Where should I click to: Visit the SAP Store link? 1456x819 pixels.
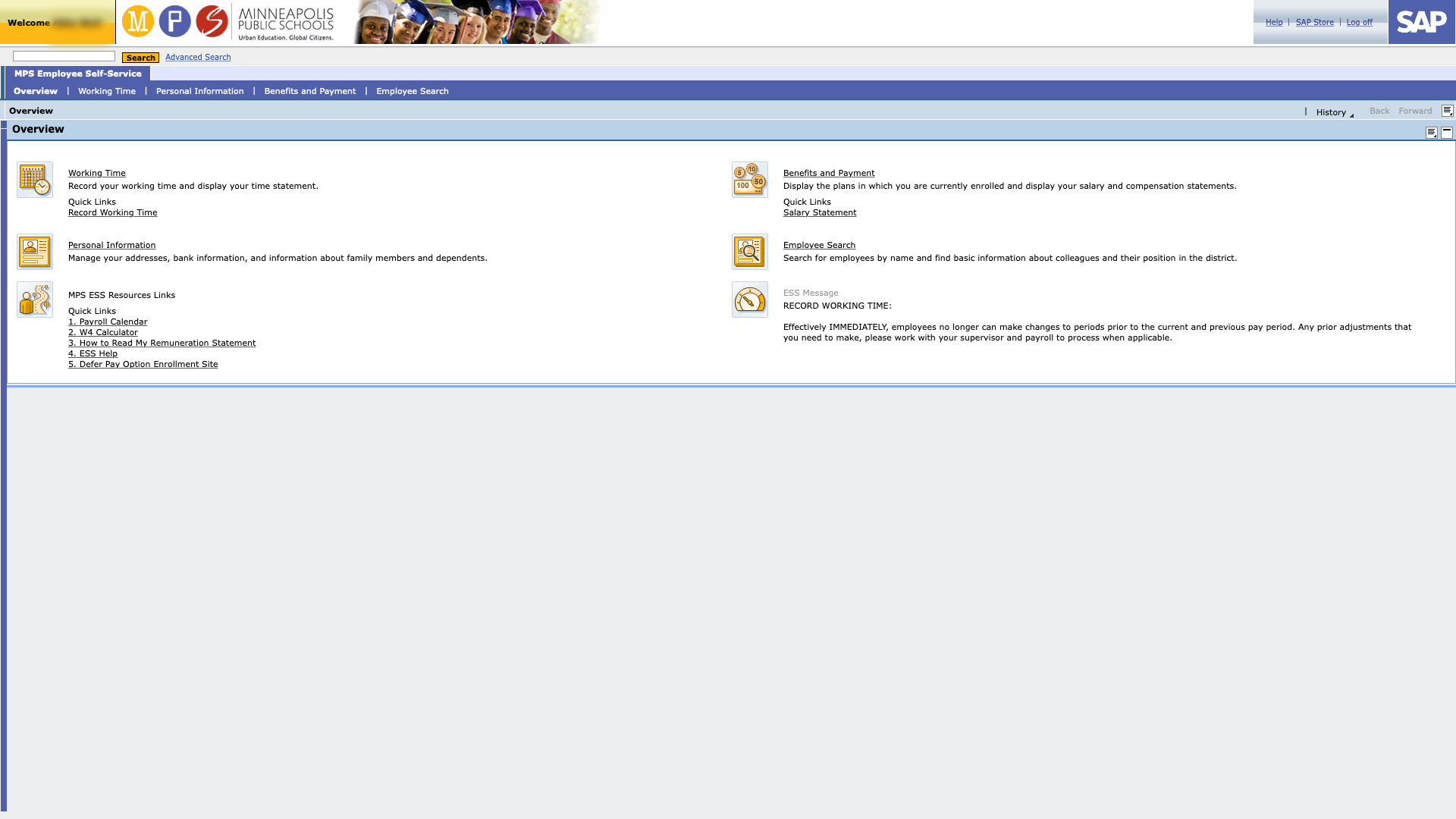pyautogui.click(x=1315, y=22)
